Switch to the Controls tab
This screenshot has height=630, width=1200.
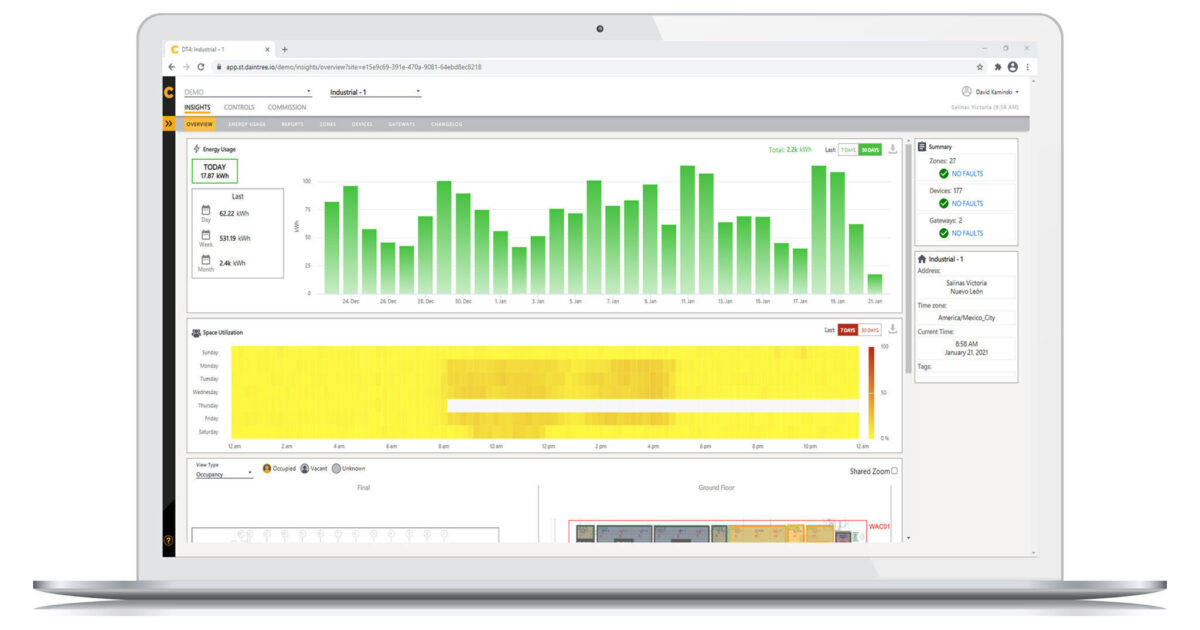click(x=239, y=107)
